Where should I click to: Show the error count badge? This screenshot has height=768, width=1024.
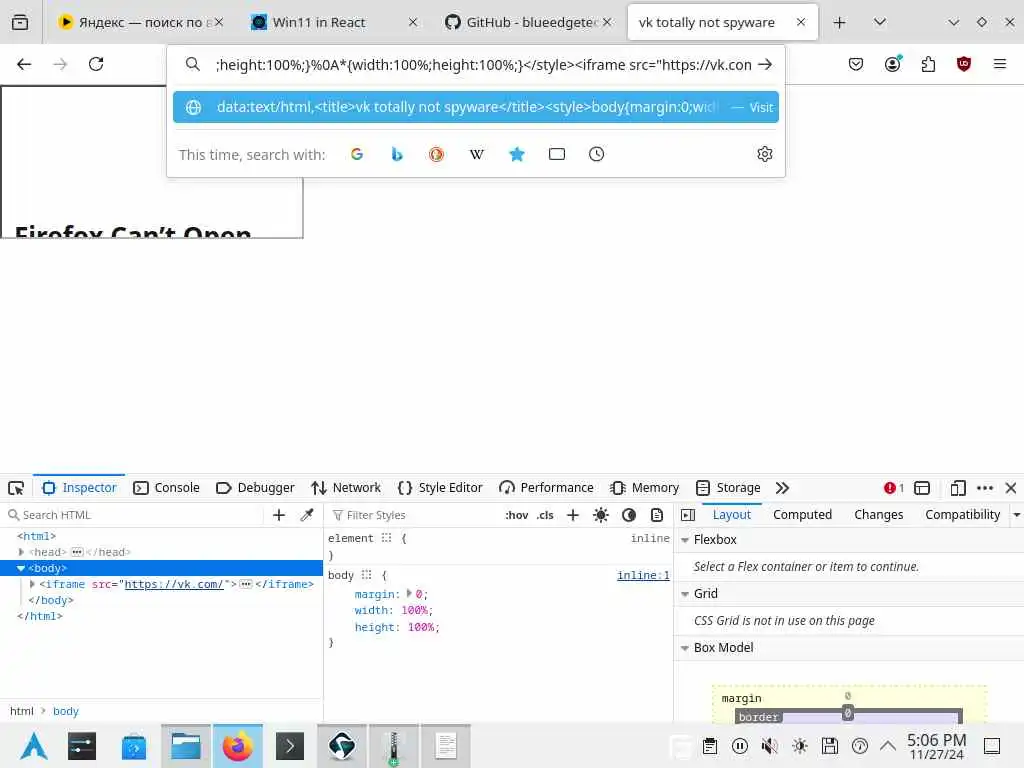tap(894, 488)
